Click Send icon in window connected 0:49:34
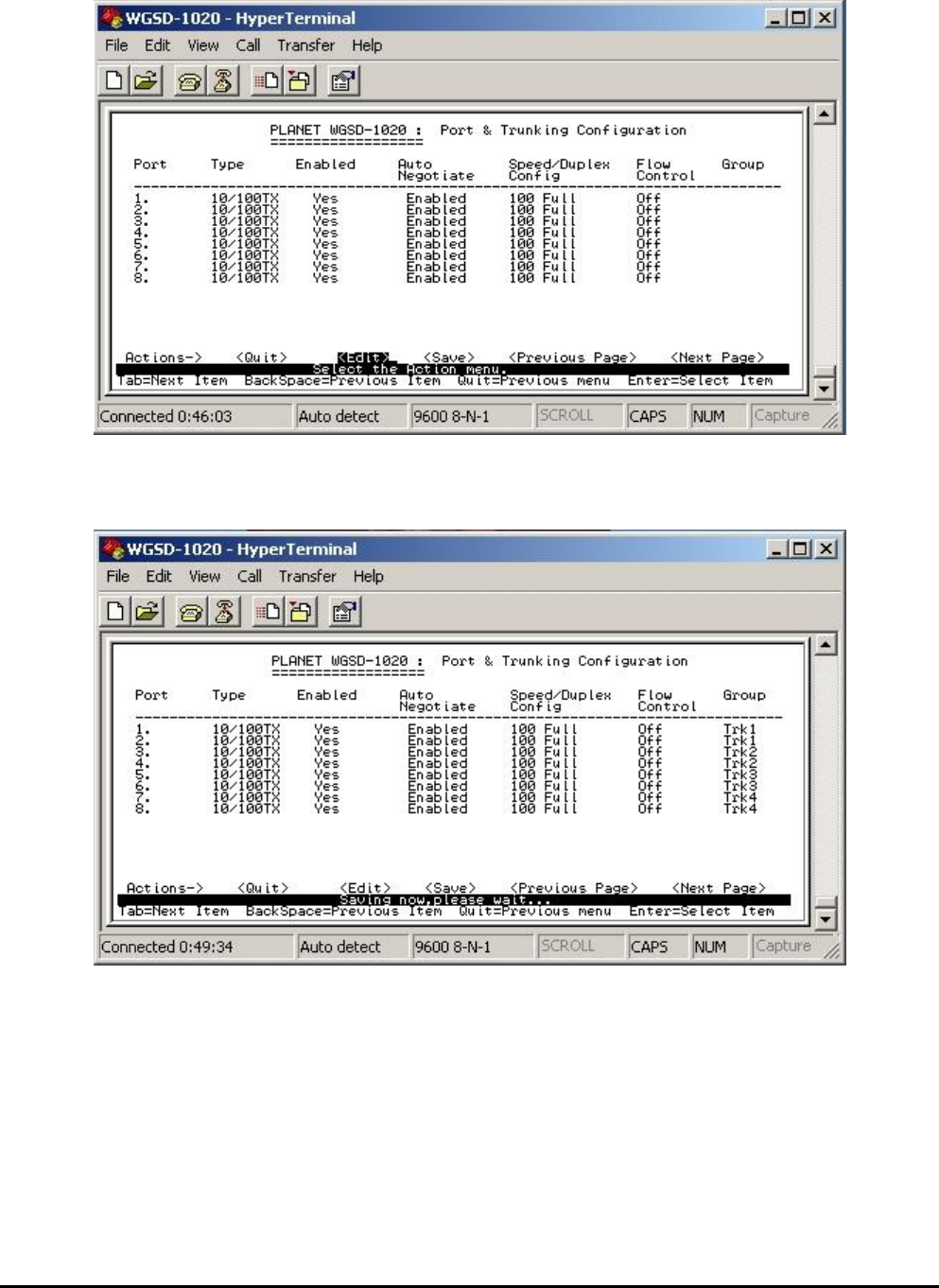The width and height of the screenshot is (939, 1288). [267, 612]
